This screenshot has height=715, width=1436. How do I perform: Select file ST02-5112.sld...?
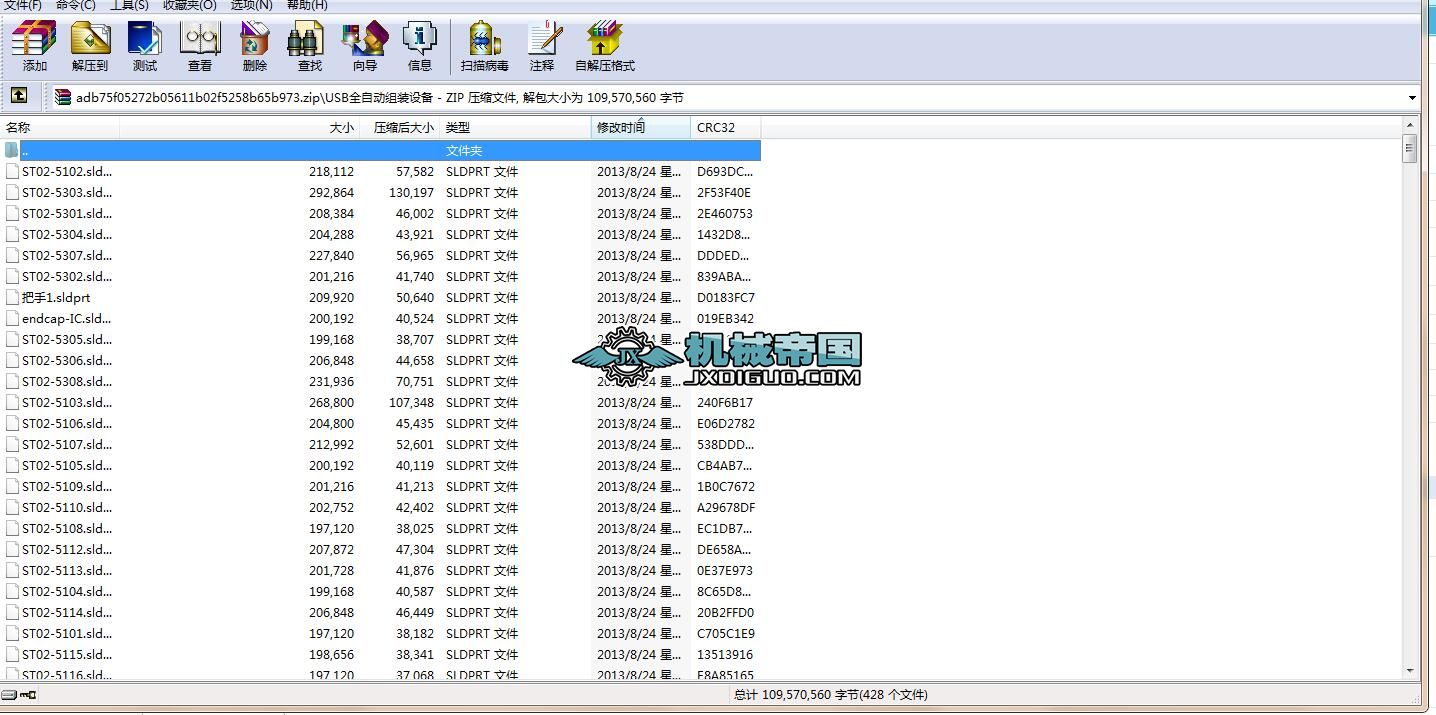pyautogui.click(x=67, y=549)
